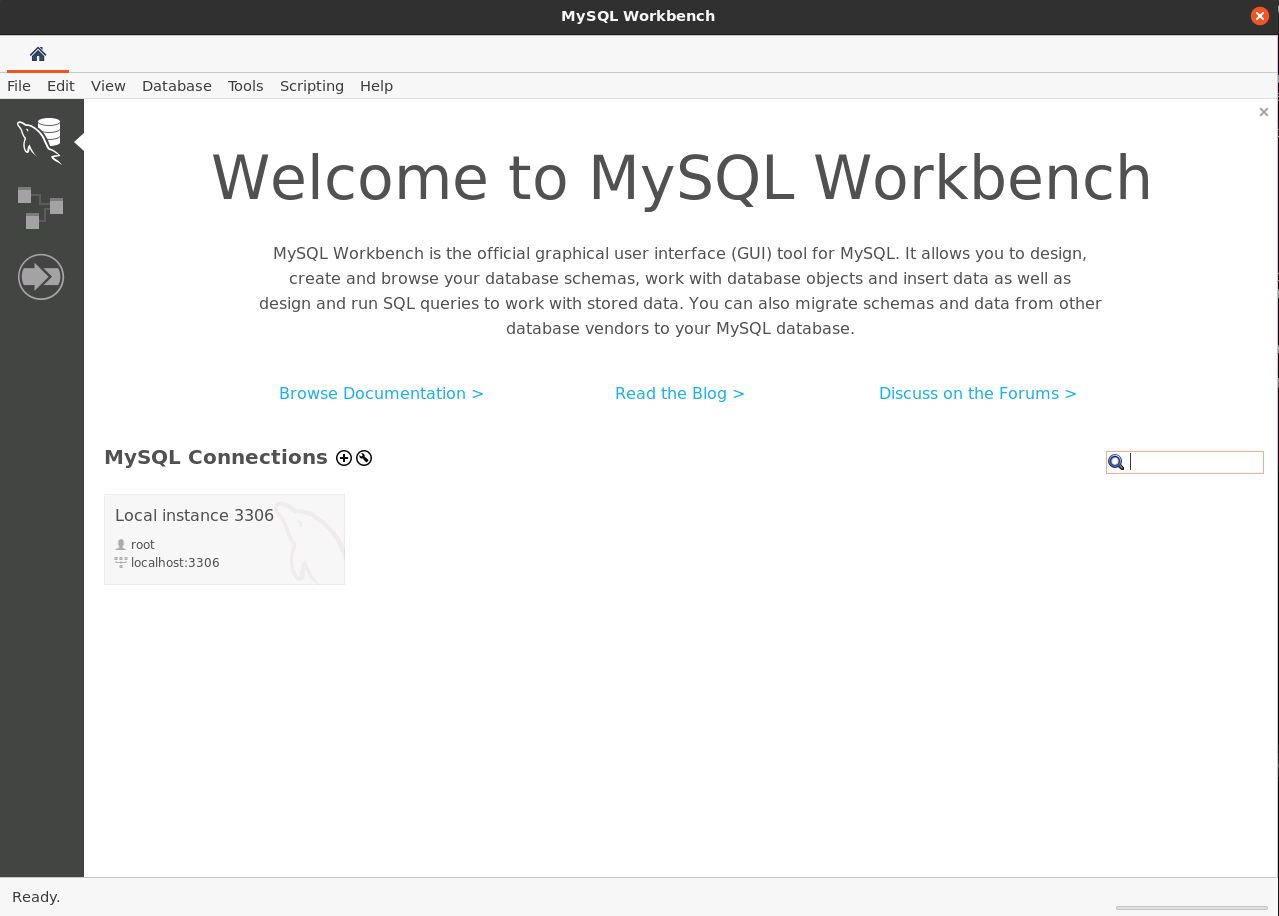Open the Tools menu
The image size is (1279, 916).
click(245, 86)
